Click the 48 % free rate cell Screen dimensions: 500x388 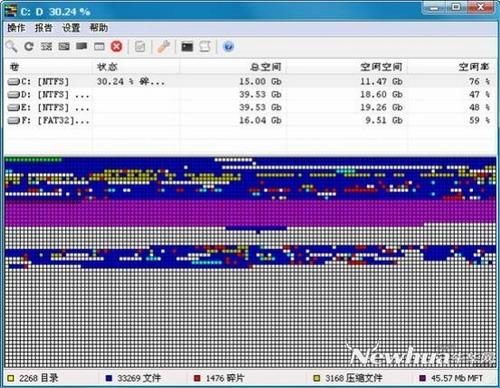479,107
